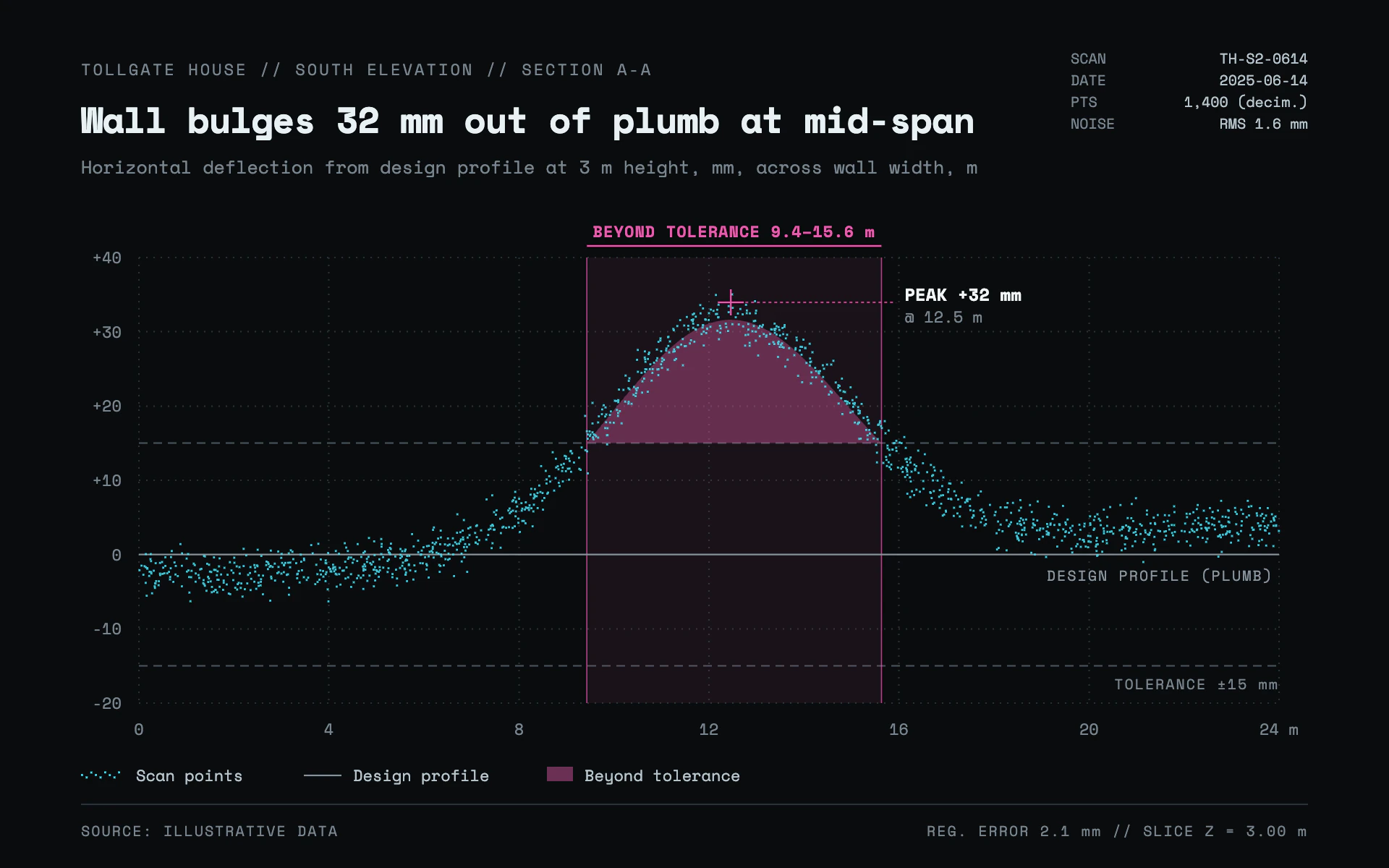Screen dimensions: 1389x868
Task: Click the 'BEYOND TOLERANCE 9.4–15.6 m' label
Action: click(734, 232)
